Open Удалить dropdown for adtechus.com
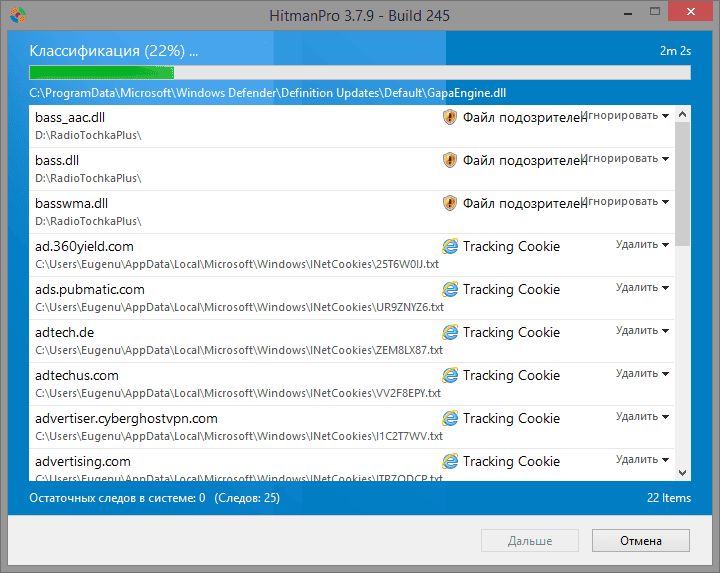Viewport: 720px width, 573px height. click(x=642, y=374)
